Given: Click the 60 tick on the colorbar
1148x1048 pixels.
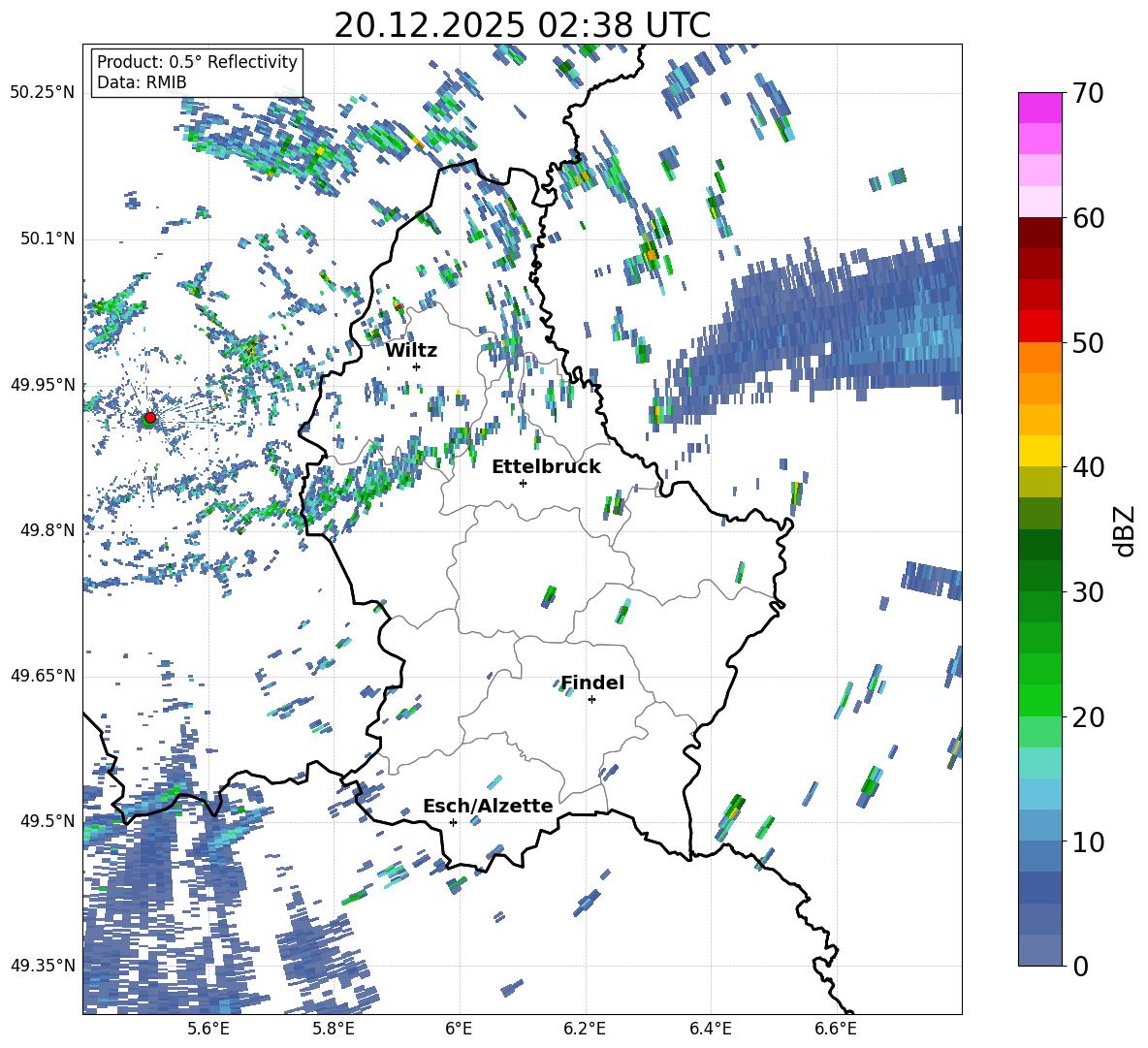Looking at the screenshot, I should [1088, 218].
